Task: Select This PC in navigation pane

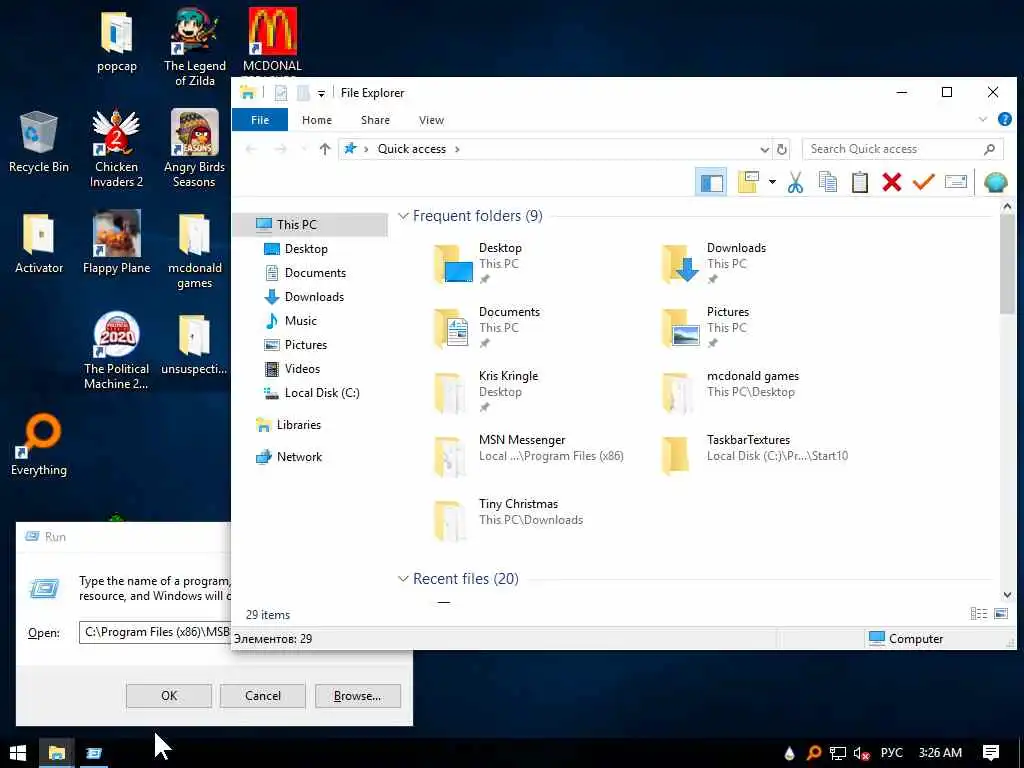Action: pyautogui.click(x=310, y=225)
